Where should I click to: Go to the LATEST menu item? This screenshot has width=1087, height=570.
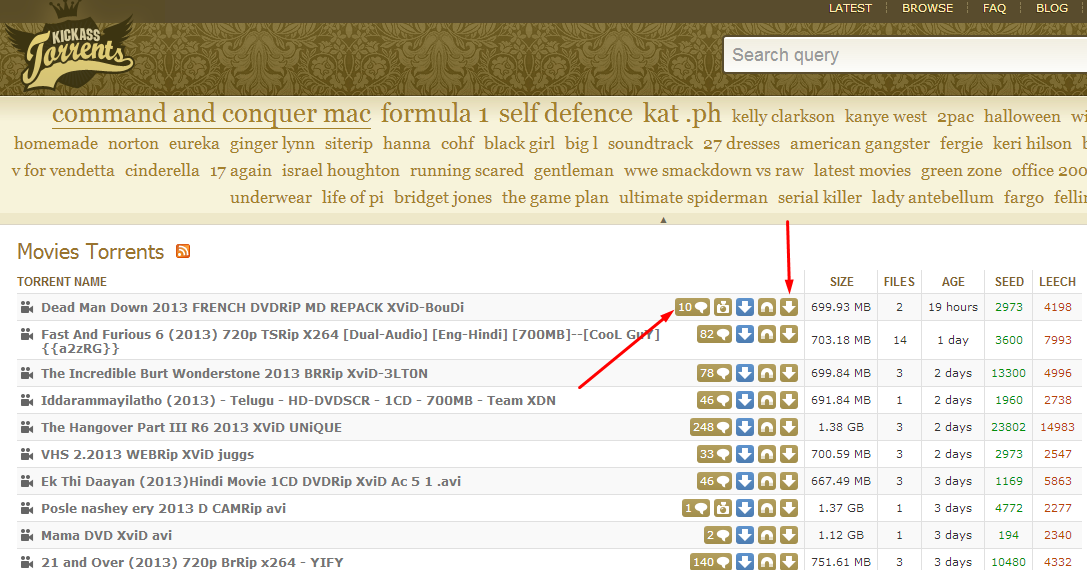pyautogui.click(x=850, y=8)
